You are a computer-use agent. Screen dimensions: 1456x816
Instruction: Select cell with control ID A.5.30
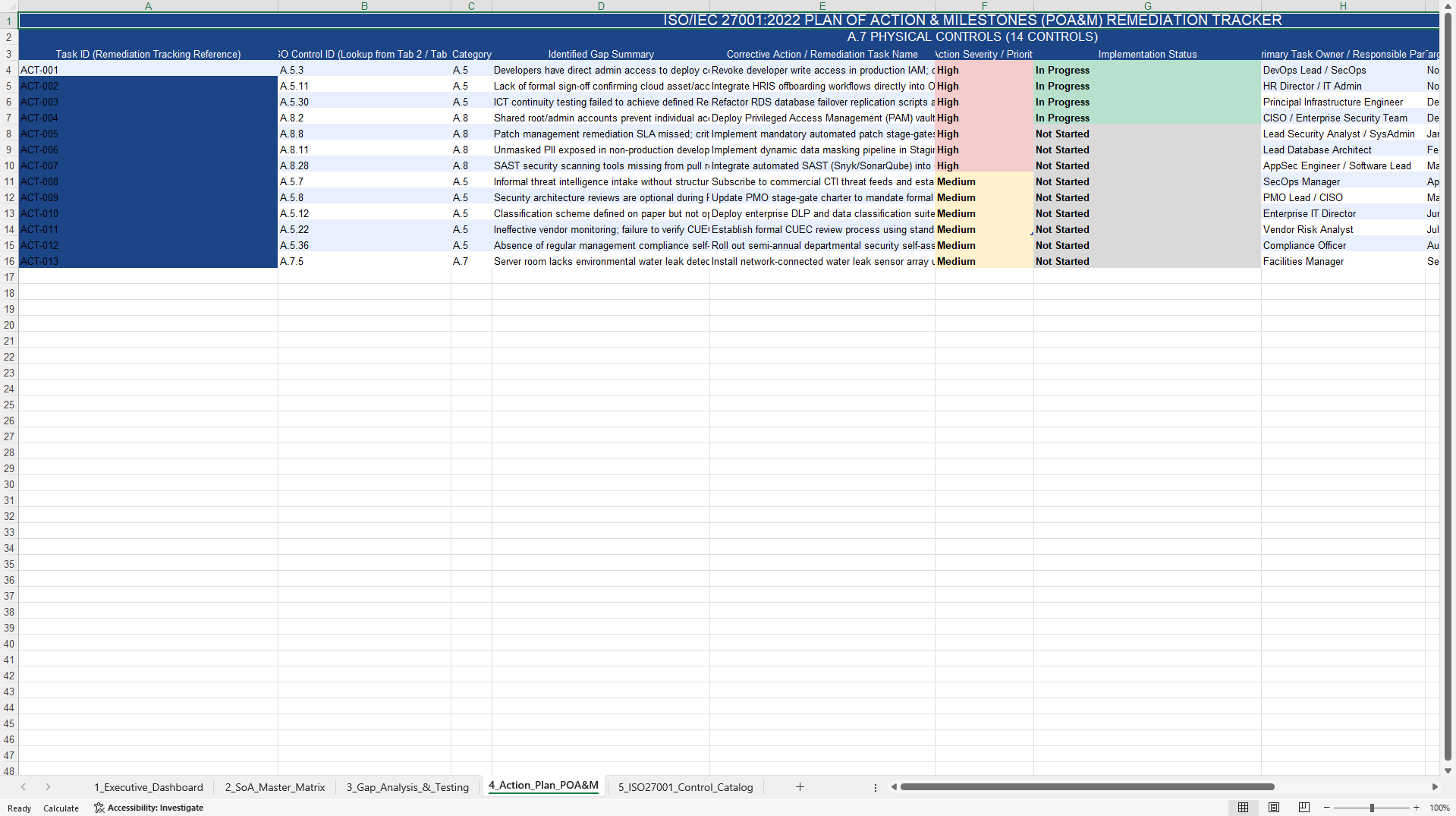click(364, 102)
